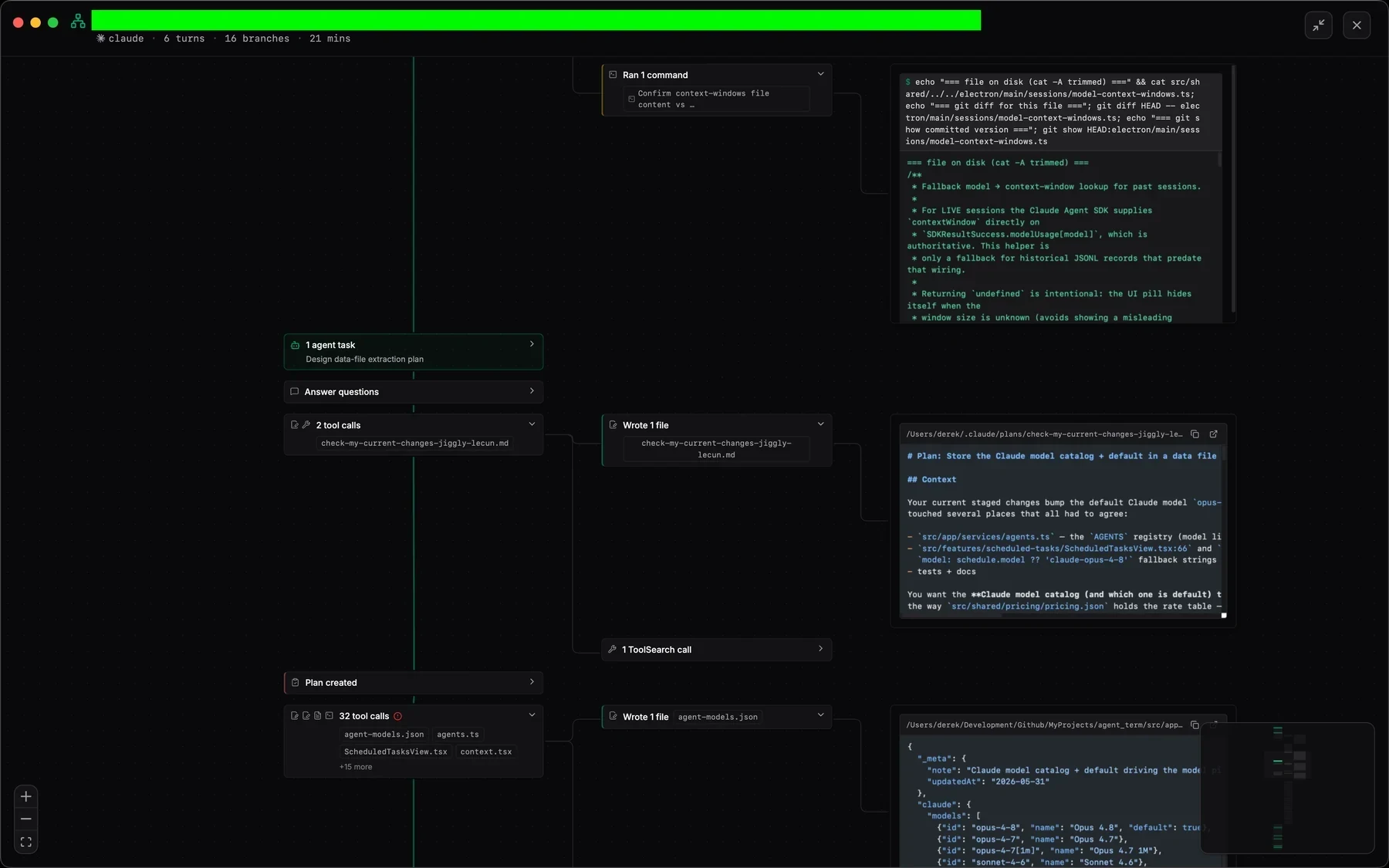
Task: Click the "updatedAt": "2026-05-31" line in the JSON
Action: pyautogui.click(x=988, y=781)
